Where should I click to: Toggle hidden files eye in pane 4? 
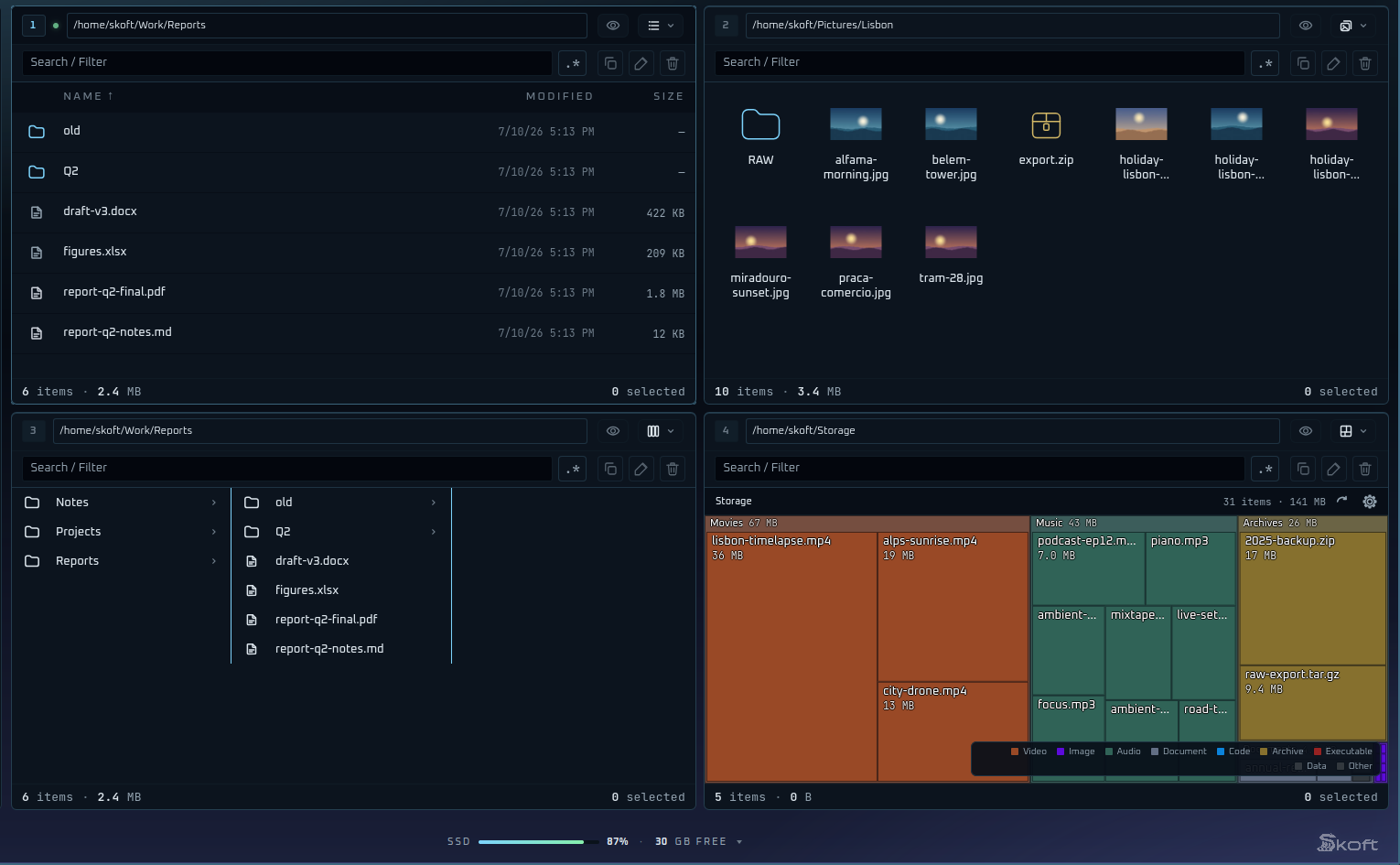(x=1306, y=431)
